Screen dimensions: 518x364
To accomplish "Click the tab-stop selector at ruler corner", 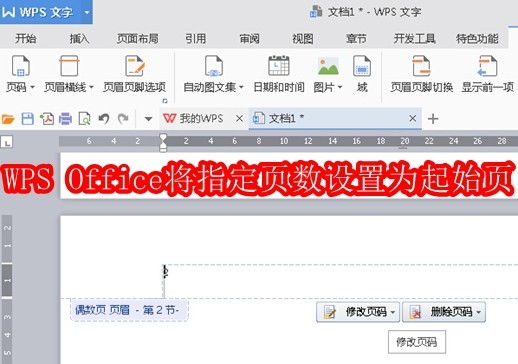I will tap(7, 142).
